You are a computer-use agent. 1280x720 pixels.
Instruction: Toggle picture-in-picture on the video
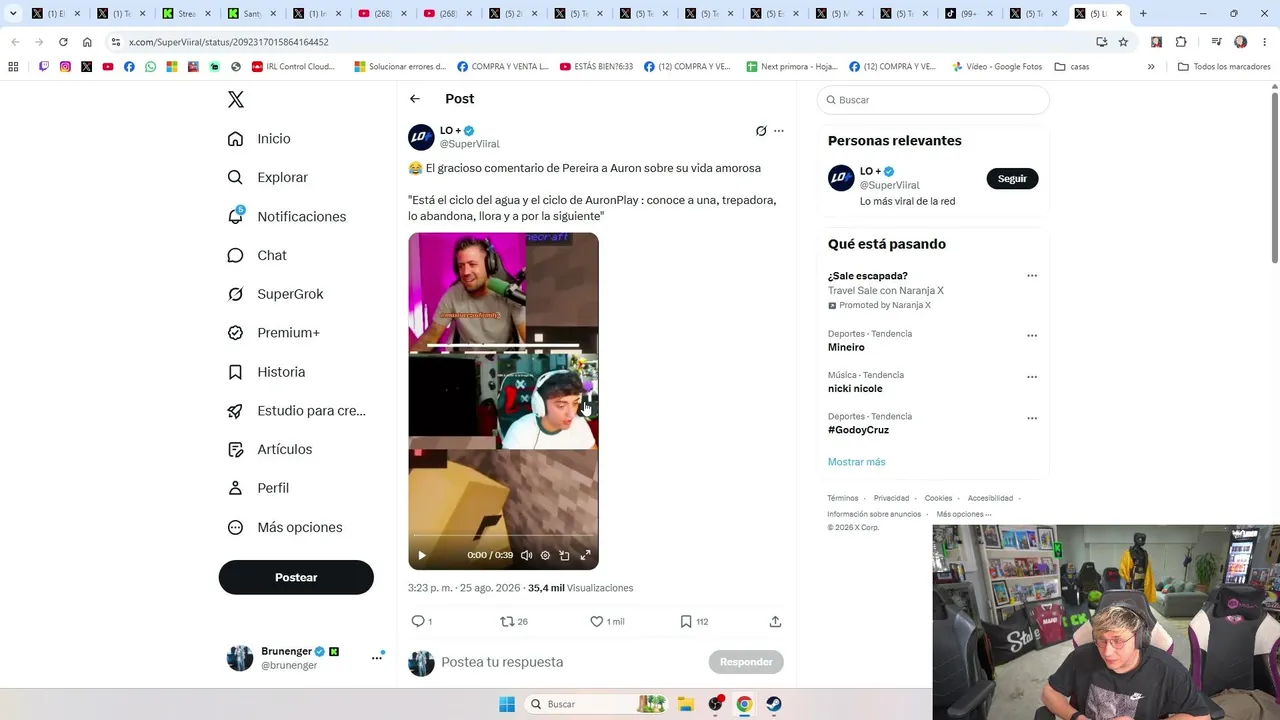[x=564, y=555]
